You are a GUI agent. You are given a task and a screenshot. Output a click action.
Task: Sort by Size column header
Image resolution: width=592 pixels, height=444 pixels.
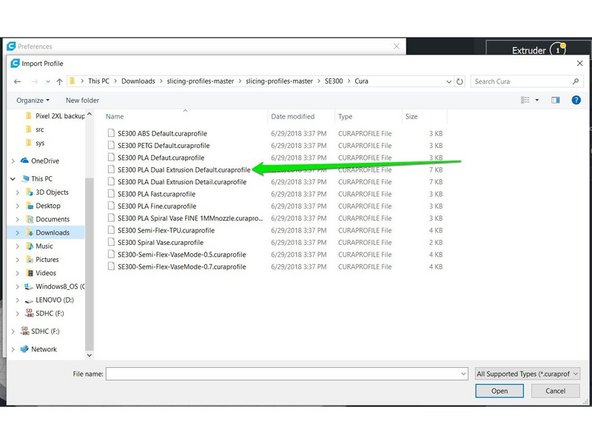click(412, 117)
